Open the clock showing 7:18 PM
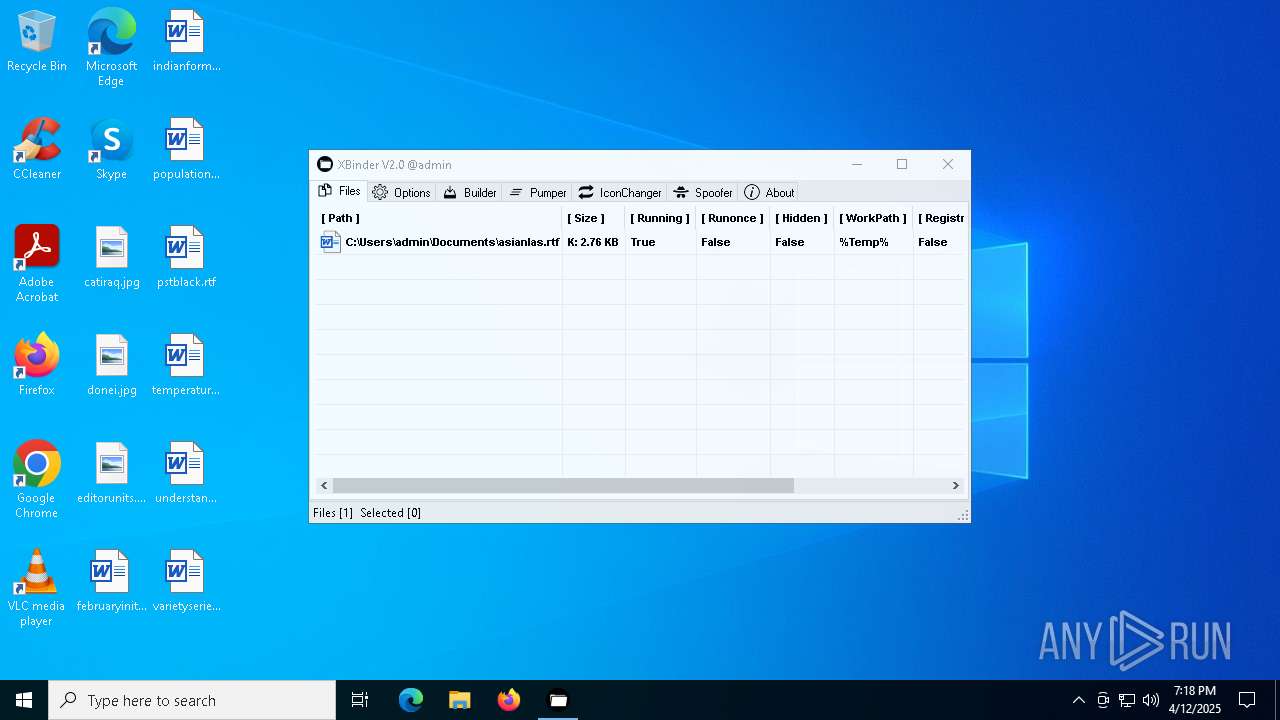1280x720 pixels. coord(1195,700)
